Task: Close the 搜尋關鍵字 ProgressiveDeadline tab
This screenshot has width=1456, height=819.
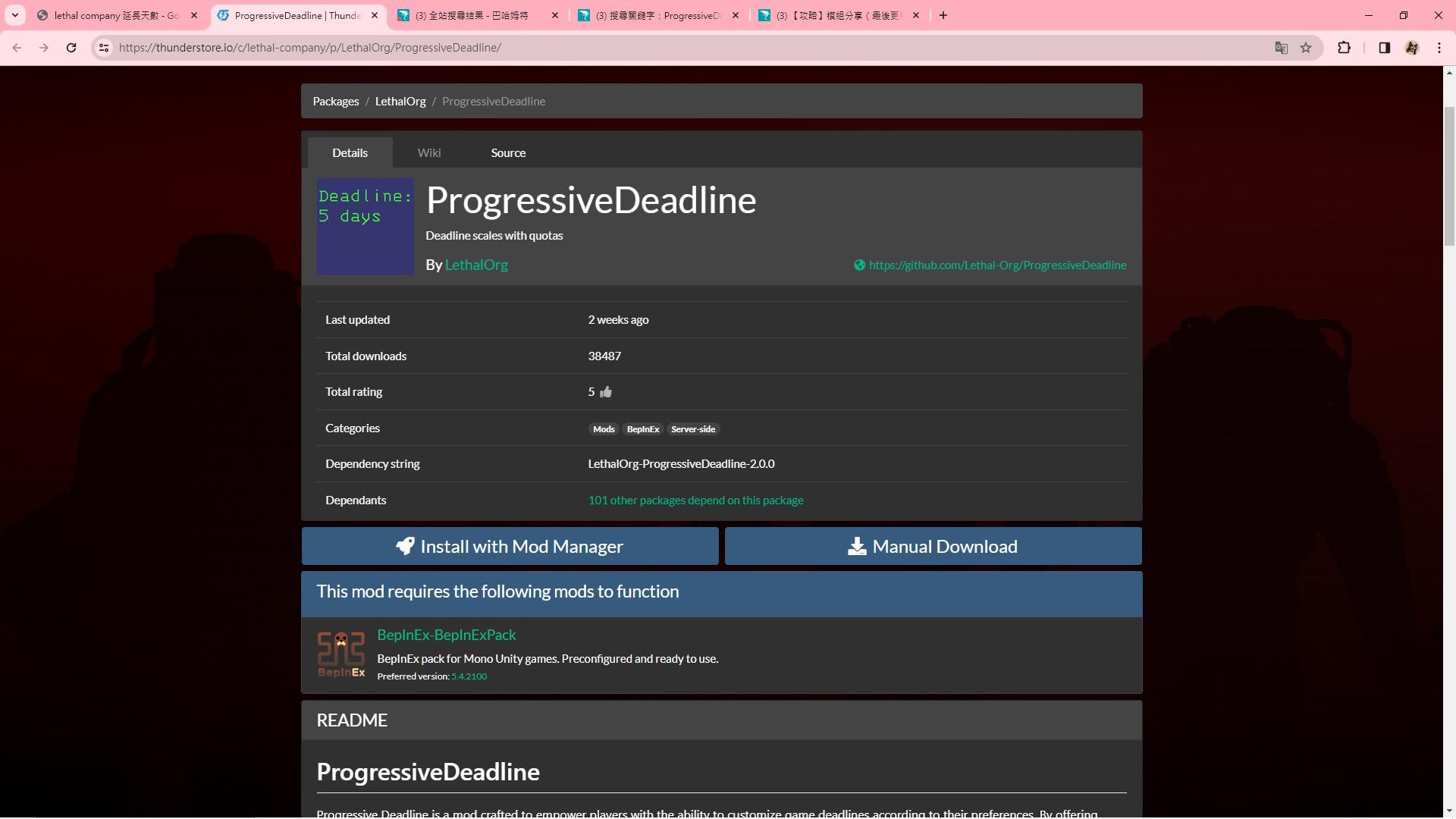Action: [736, 15]
